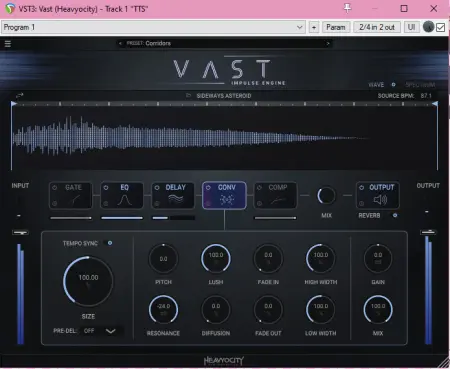
Task: Select the OUTPUT module tab
Action: click(378, 195)
